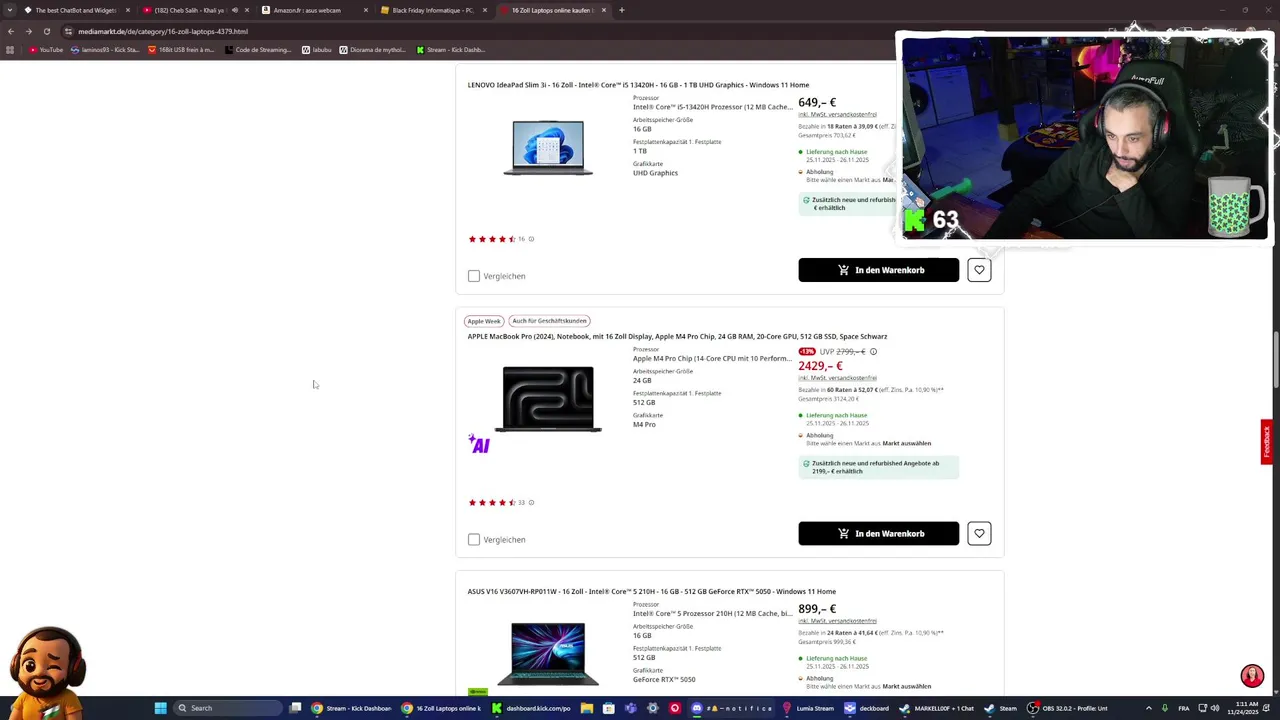Open Discord icon on the taskbar
Screen dimensions: 1280x720
[697, 708]
